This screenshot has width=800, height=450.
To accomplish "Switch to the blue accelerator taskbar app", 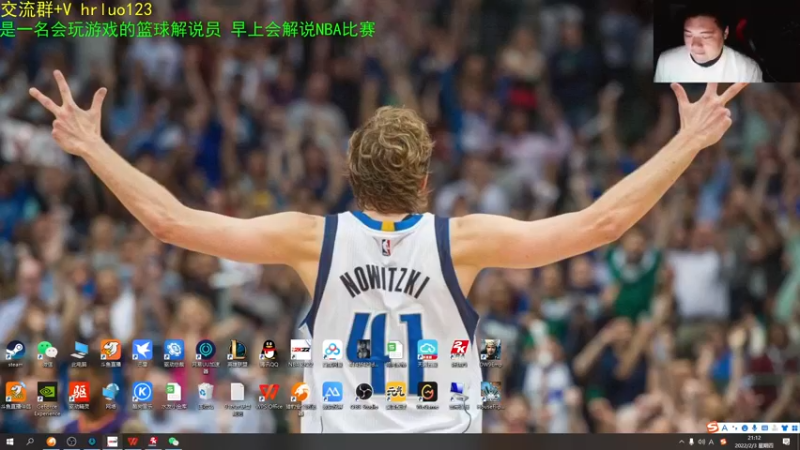I will [92, 442].
